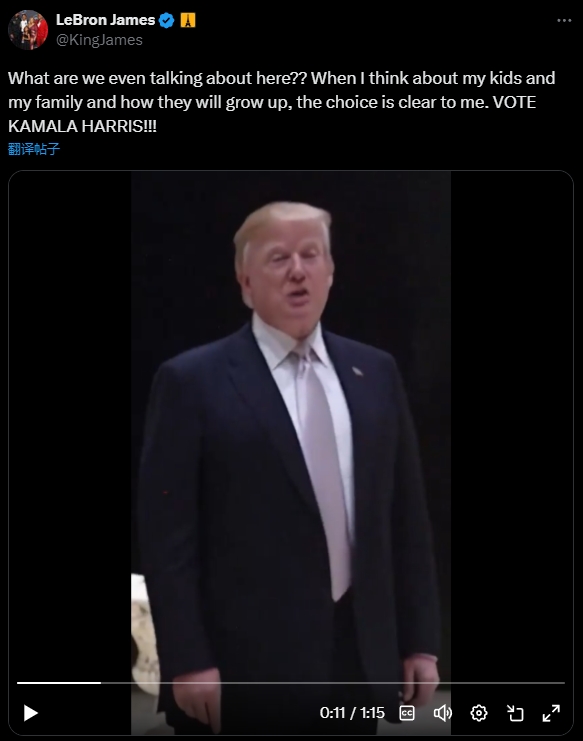Click the black letterbox area left of video

pos(70,425)
